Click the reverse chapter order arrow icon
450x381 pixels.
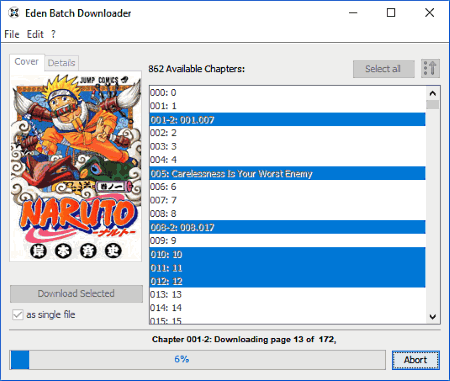pos(430,69)
